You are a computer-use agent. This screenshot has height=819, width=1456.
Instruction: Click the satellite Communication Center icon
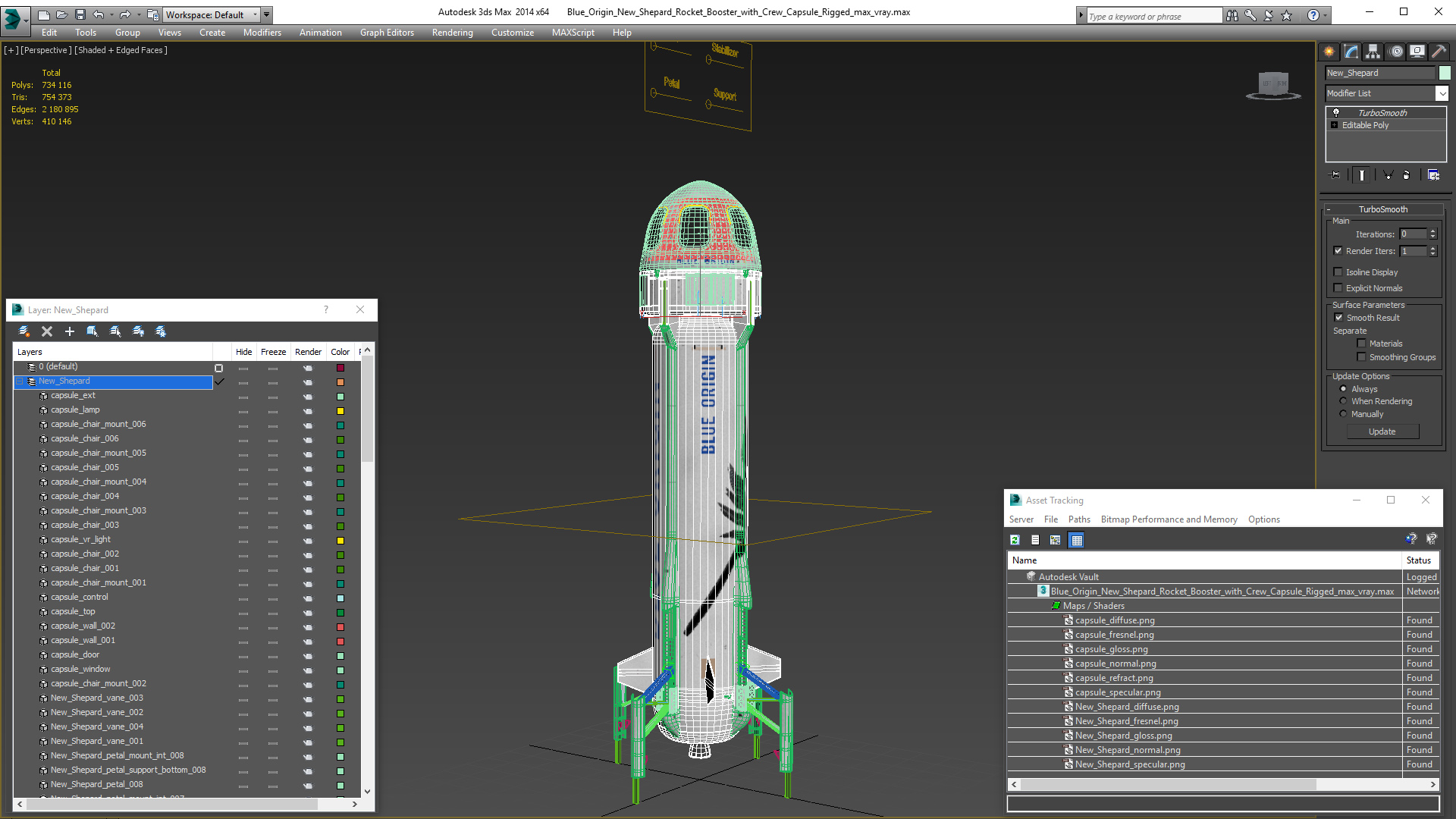1269,15
